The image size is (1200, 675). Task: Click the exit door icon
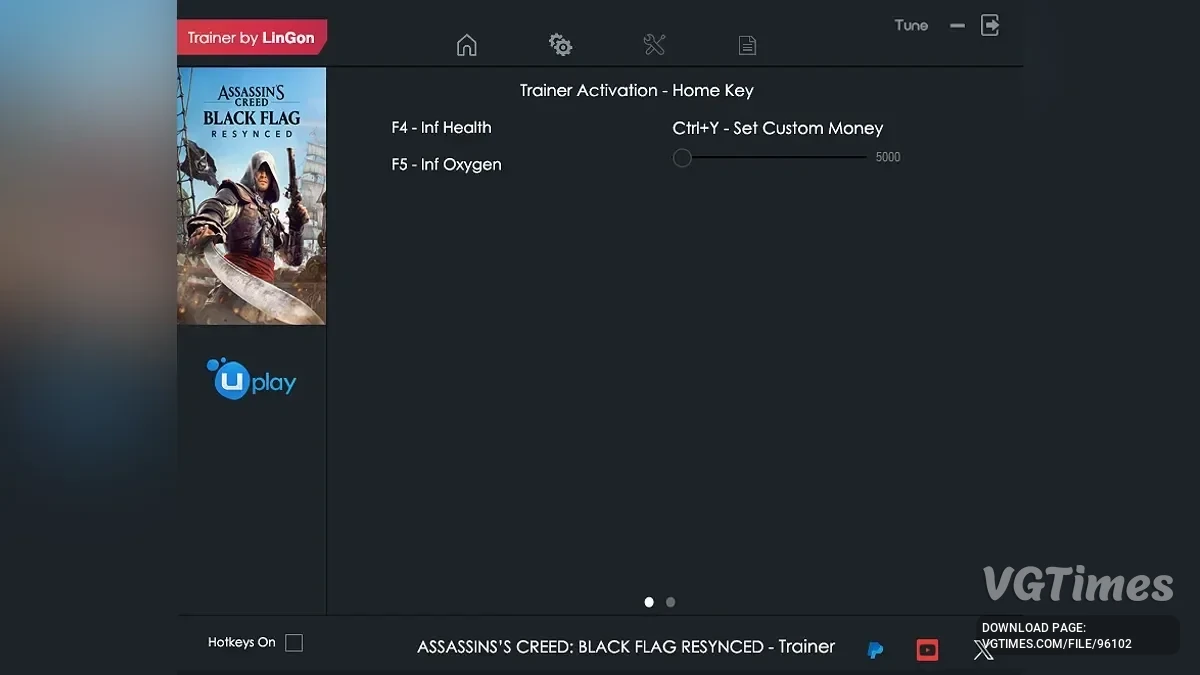click(x=990, y=25)
